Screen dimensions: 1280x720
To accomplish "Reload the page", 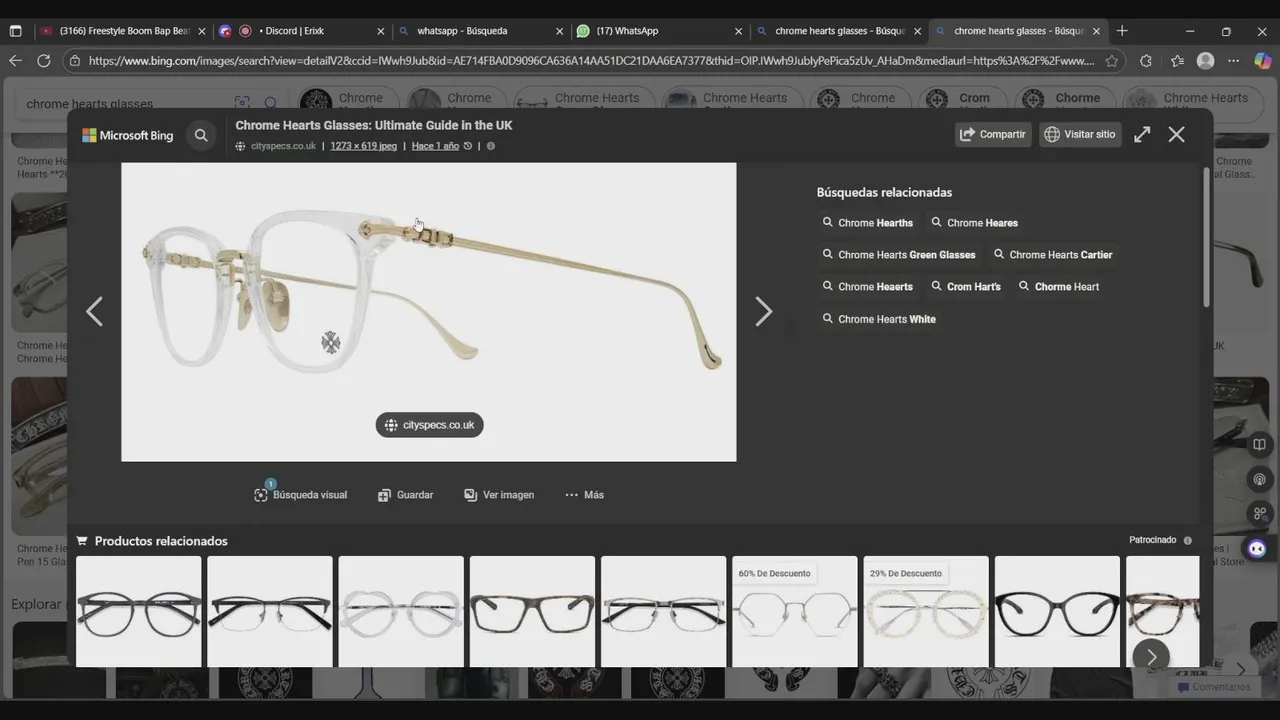I will click(43, 61).
